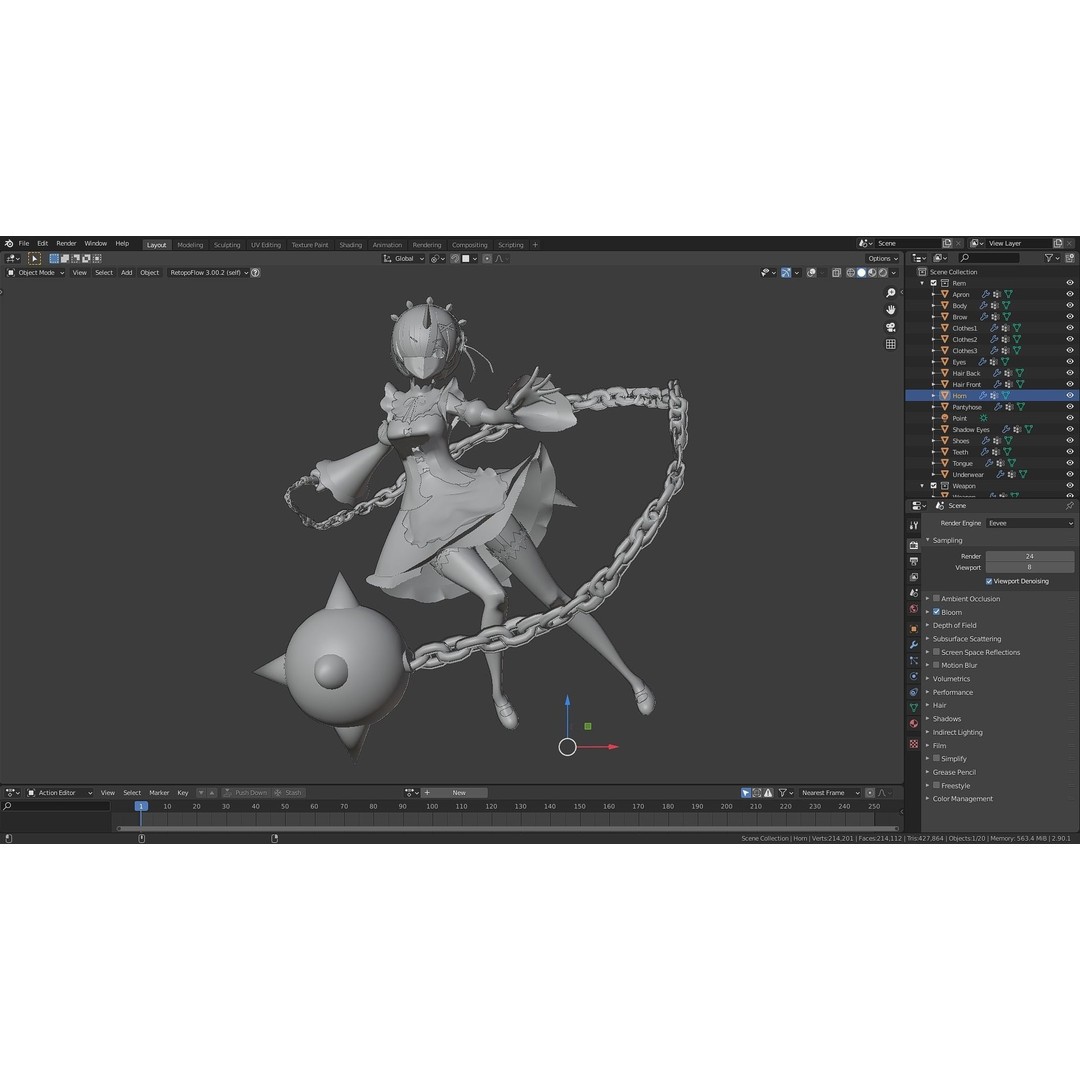Open the Render Engine dropdown

[x=1030, y=523]
